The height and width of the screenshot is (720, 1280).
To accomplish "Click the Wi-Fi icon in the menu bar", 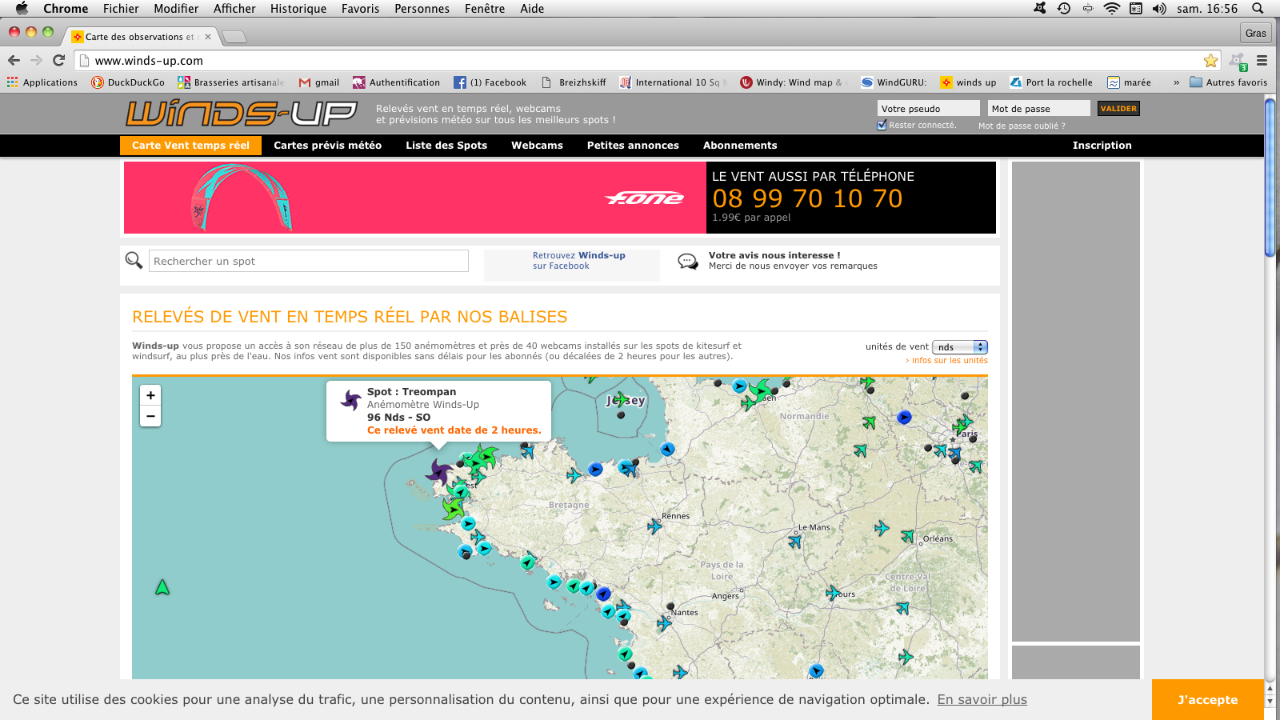I will click(1112, 8).
